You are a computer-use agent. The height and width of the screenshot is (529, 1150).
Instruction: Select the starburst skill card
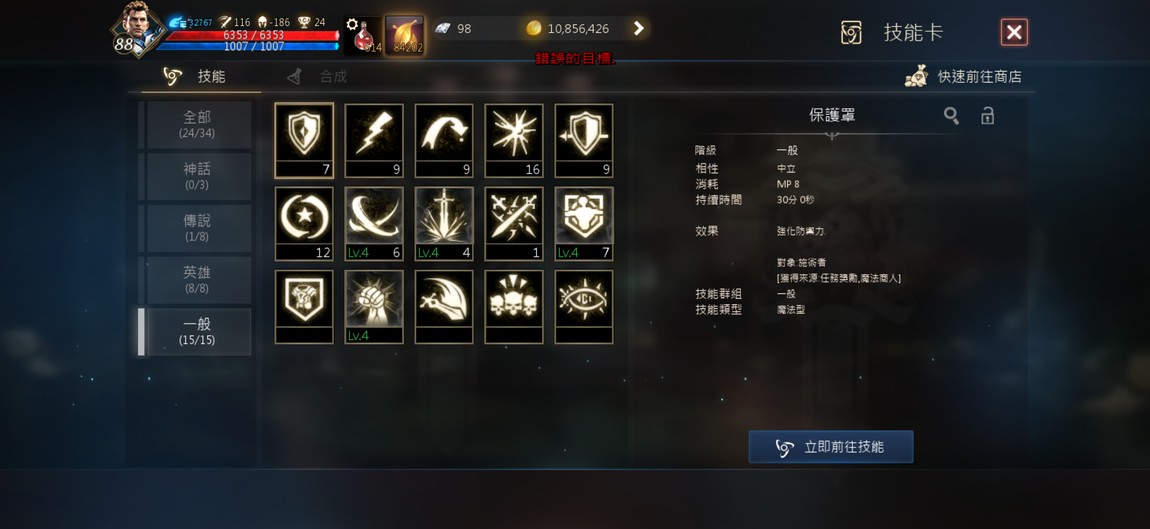point(514,140)
